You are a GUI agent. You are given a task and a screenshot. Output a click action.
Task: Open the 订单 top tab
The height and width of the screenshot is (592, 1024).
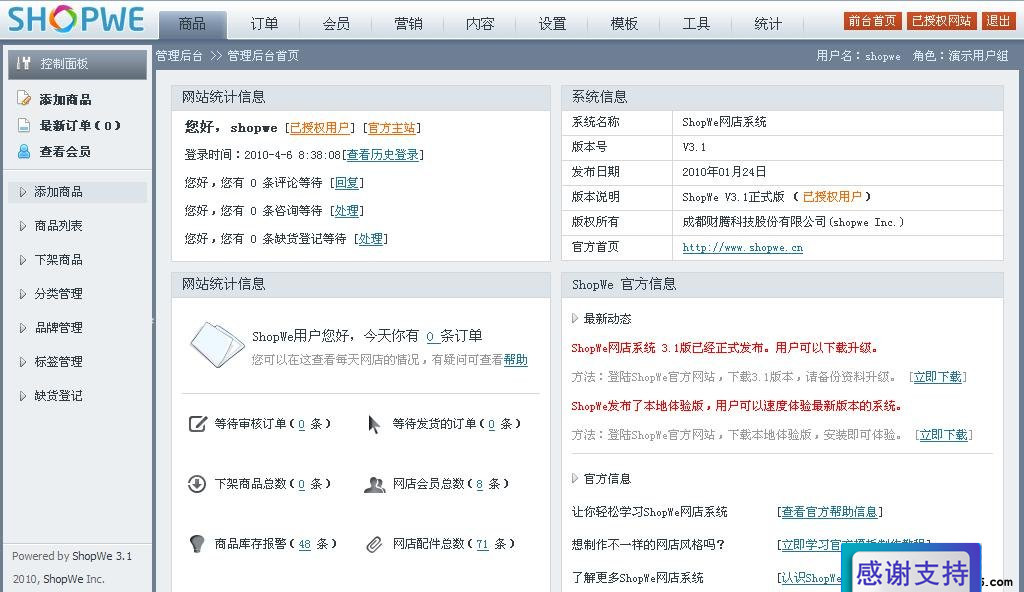tap(264, 25)
